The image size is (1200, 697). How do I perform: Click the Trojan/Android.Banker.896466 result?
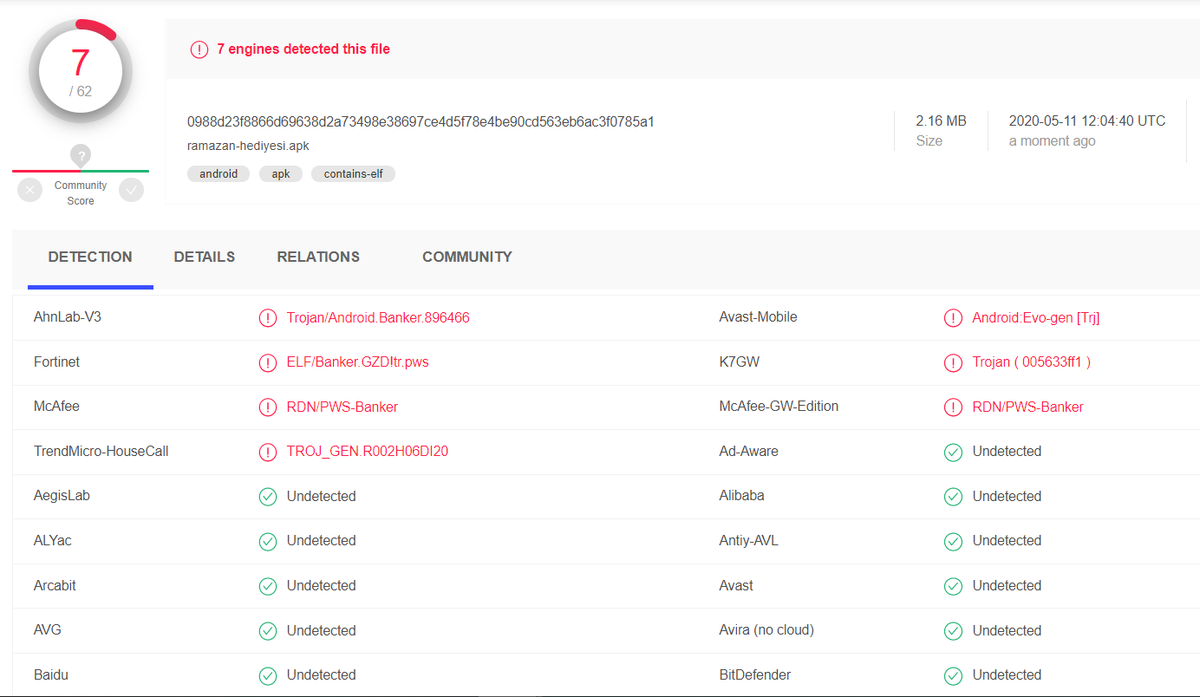pos(378,318)
